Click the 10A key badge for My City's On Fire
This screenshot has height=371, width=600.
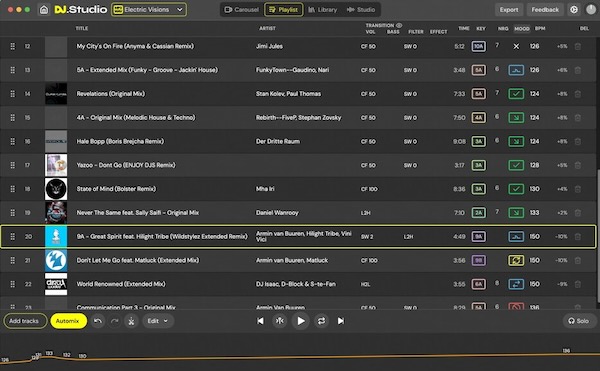click(479, 46)
